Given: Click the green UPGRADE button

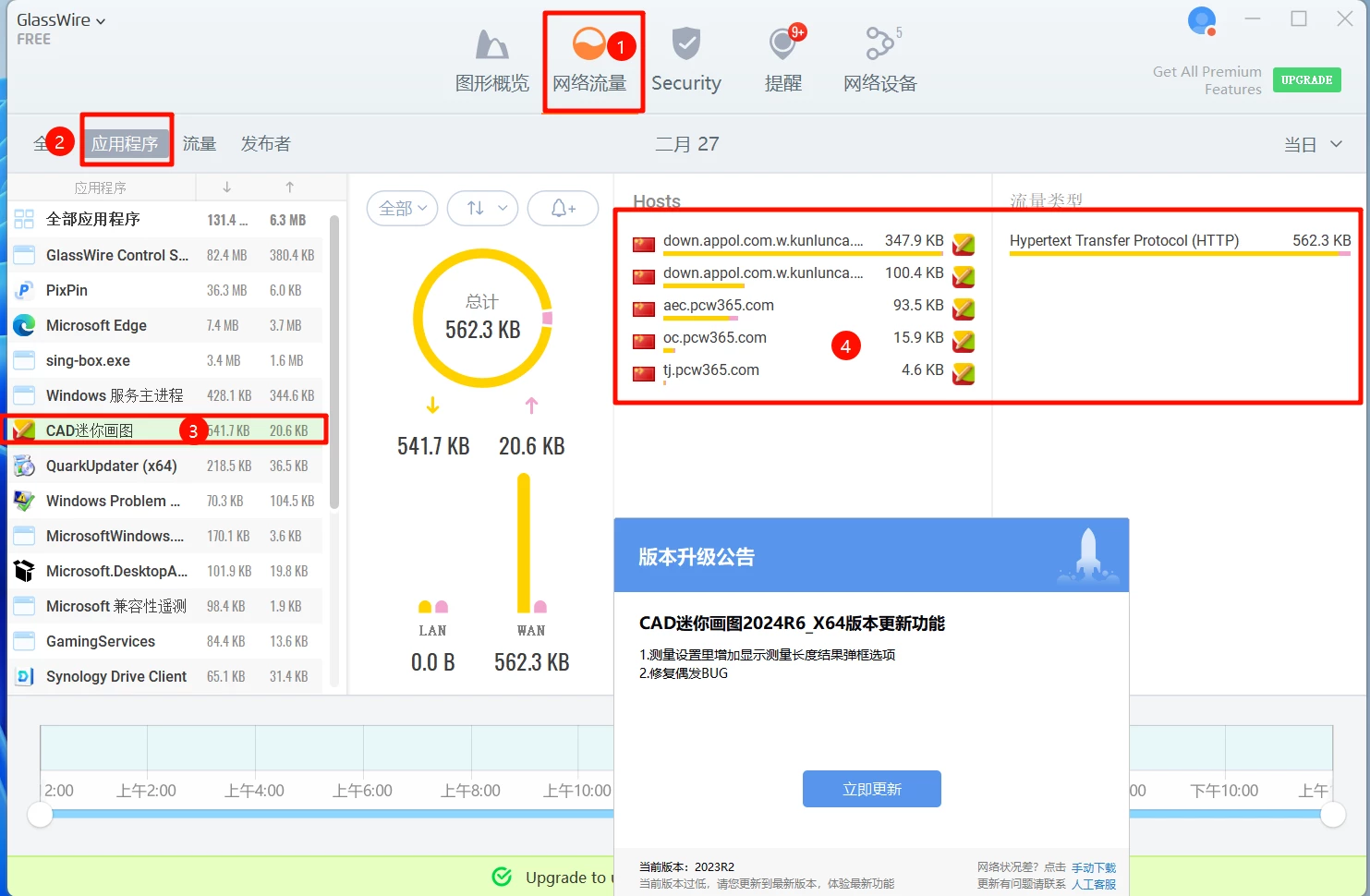Looking at the screenshot, I should pos(1306,80).
